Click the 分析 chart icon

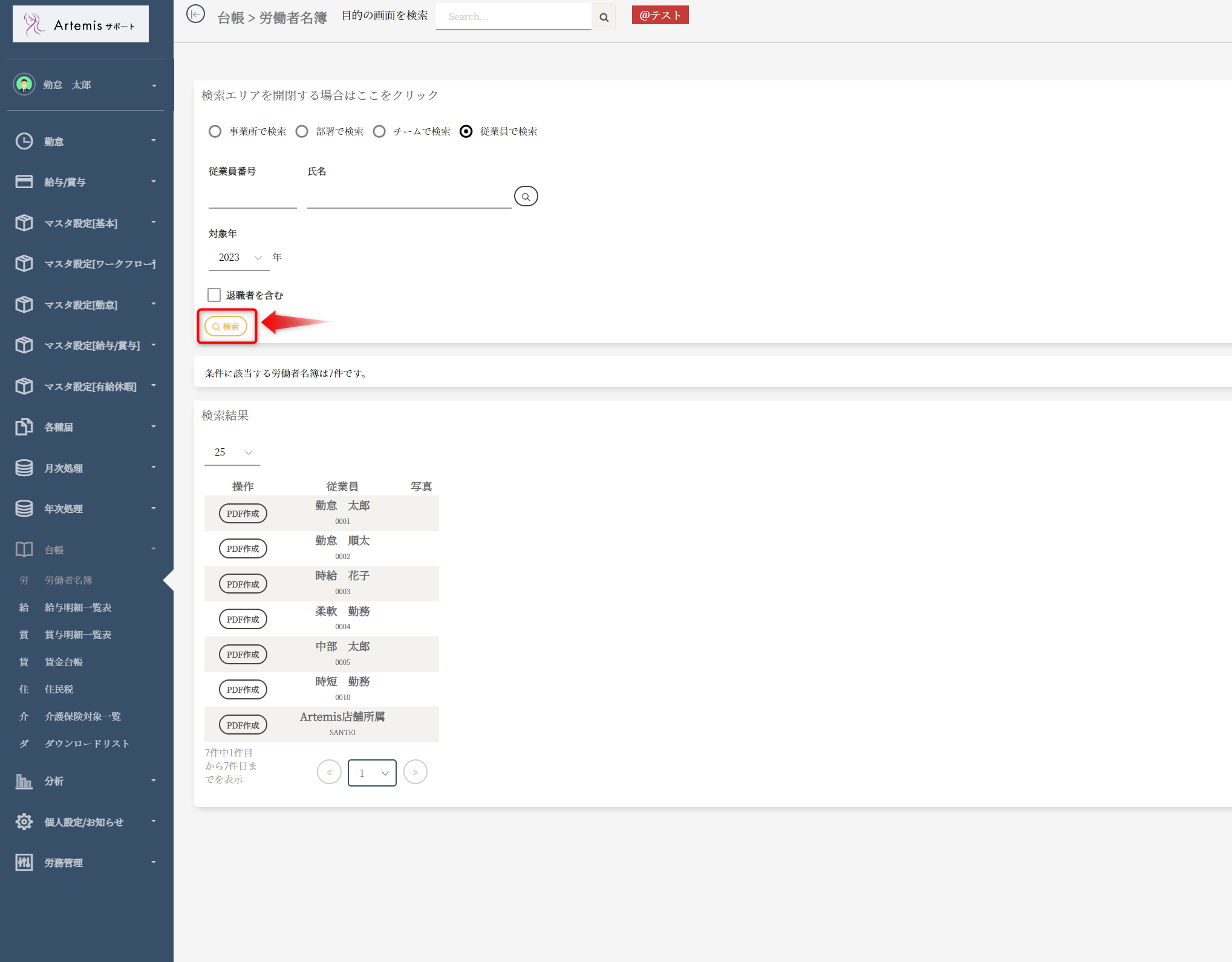pos(24,781)
